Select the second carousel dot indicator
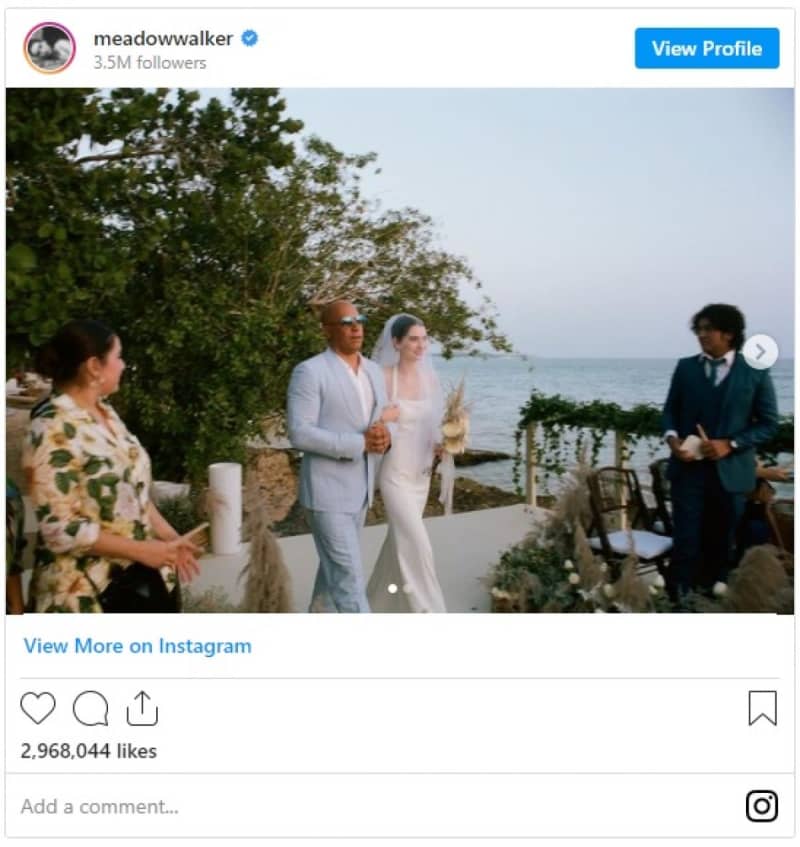Image resolution: width=800 pixels, height=847 pixels. tap(407, 588)
